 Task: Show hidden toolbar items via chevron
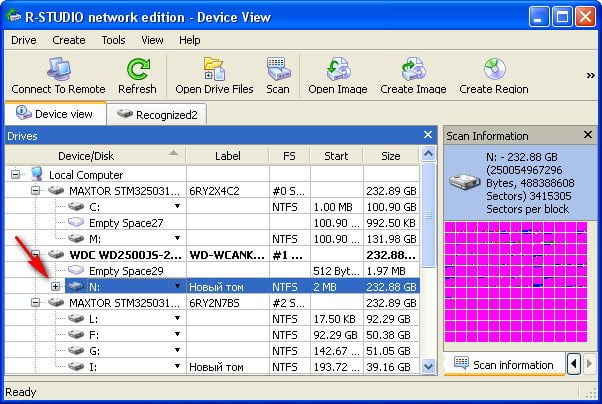[x=590, y=75]
